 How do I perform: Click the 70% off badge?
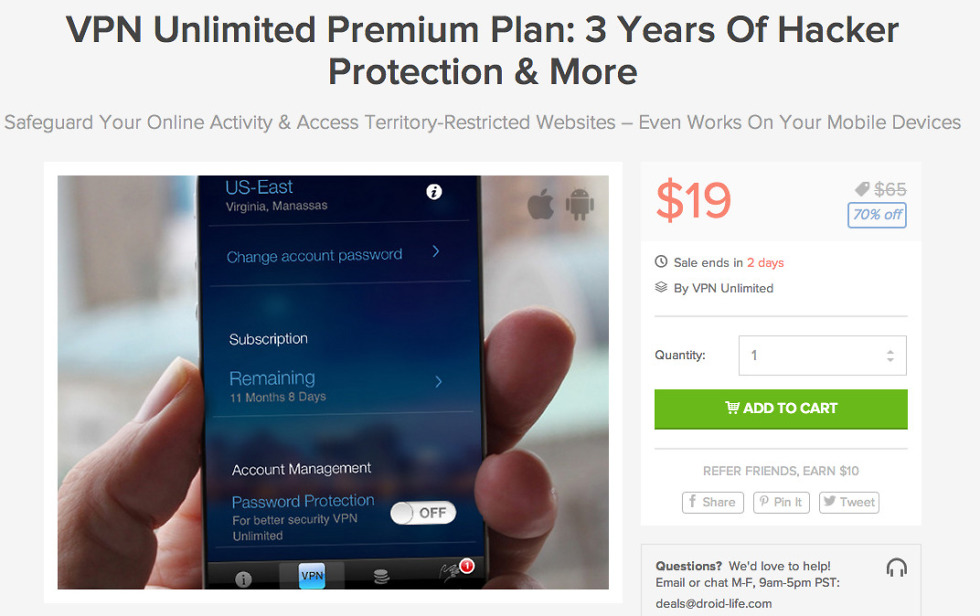click(x=877, y=215)
